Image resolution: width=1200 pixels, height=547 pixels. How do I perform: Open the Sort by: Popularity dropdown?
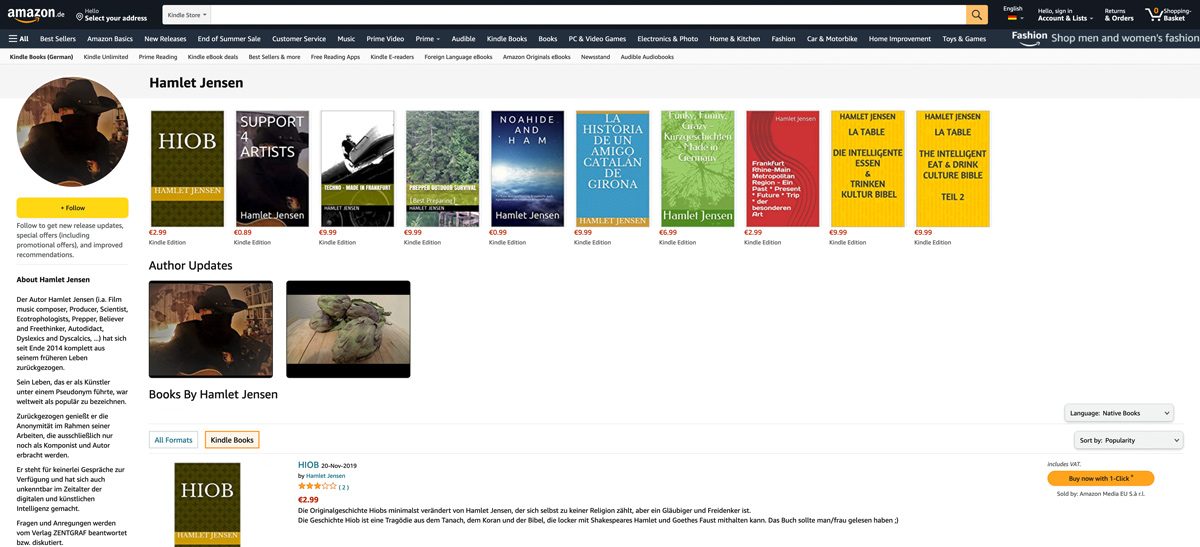click(1129, 440)
